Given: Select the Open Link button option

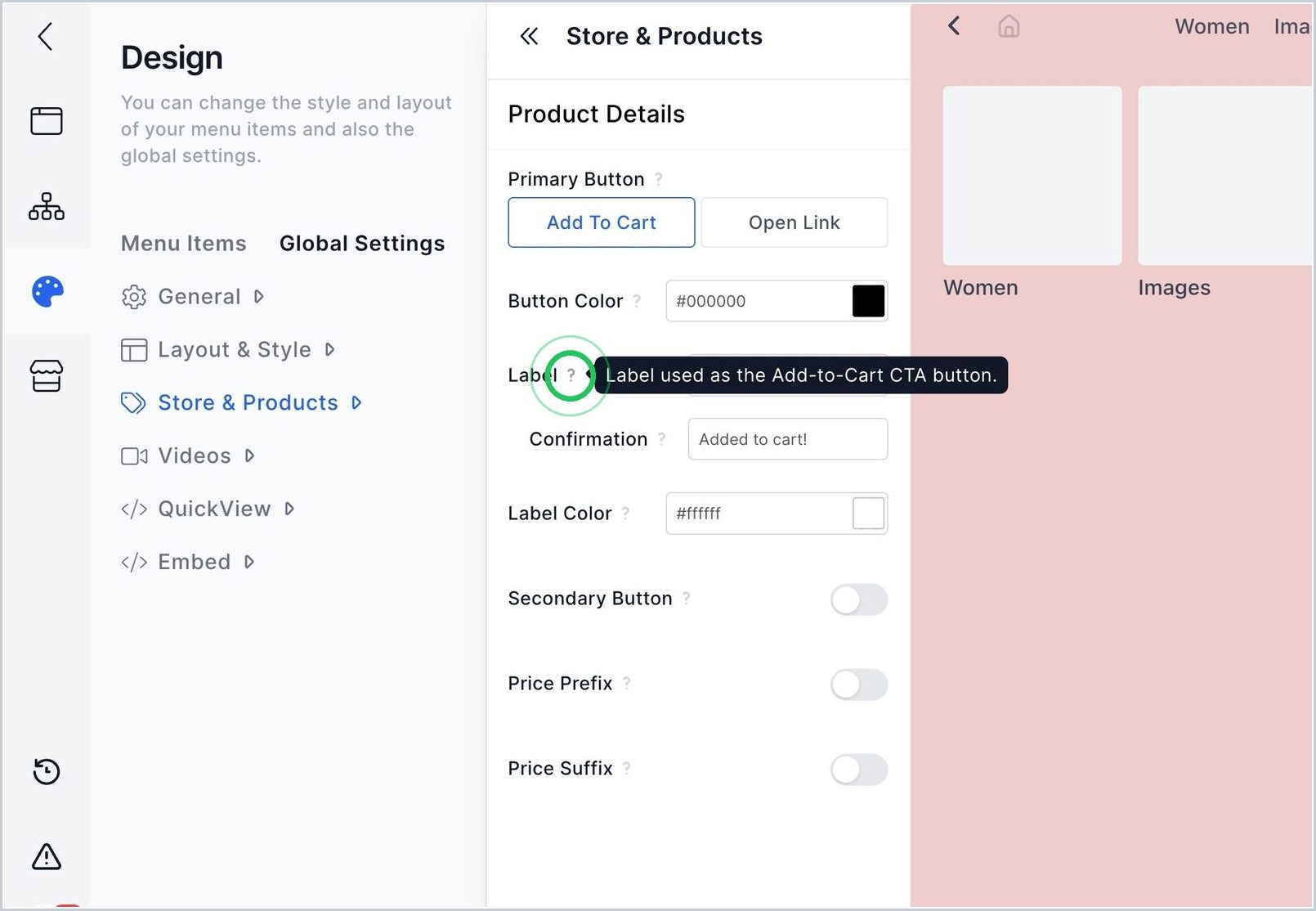Looking at the screenshot, I should (795, 222).
